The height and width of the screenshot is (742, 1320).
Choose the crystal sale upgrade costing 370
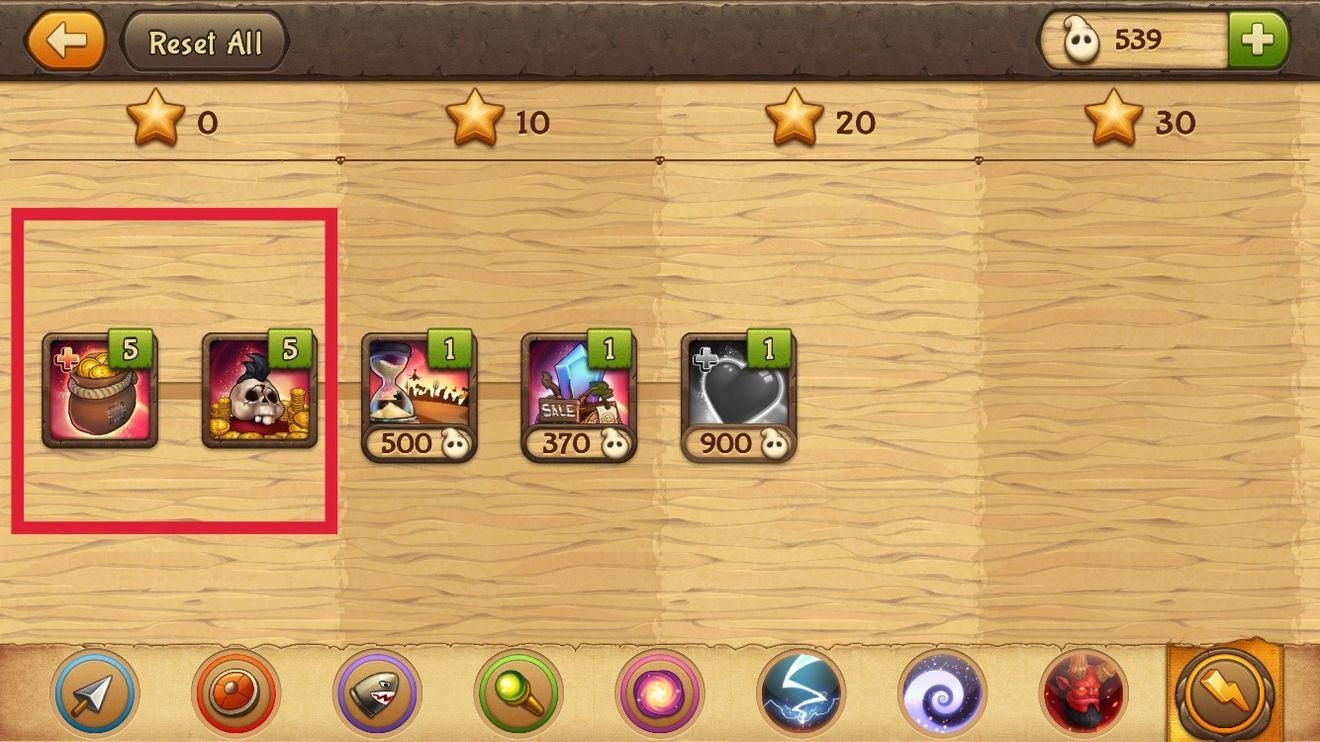point(579,395)
